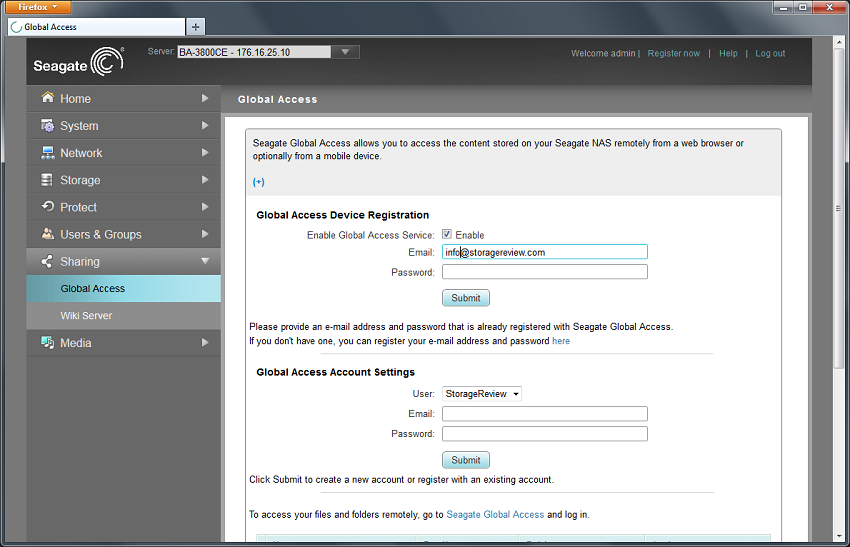Open the Help link
The image size is (850, 547).
tap(728, 53)
